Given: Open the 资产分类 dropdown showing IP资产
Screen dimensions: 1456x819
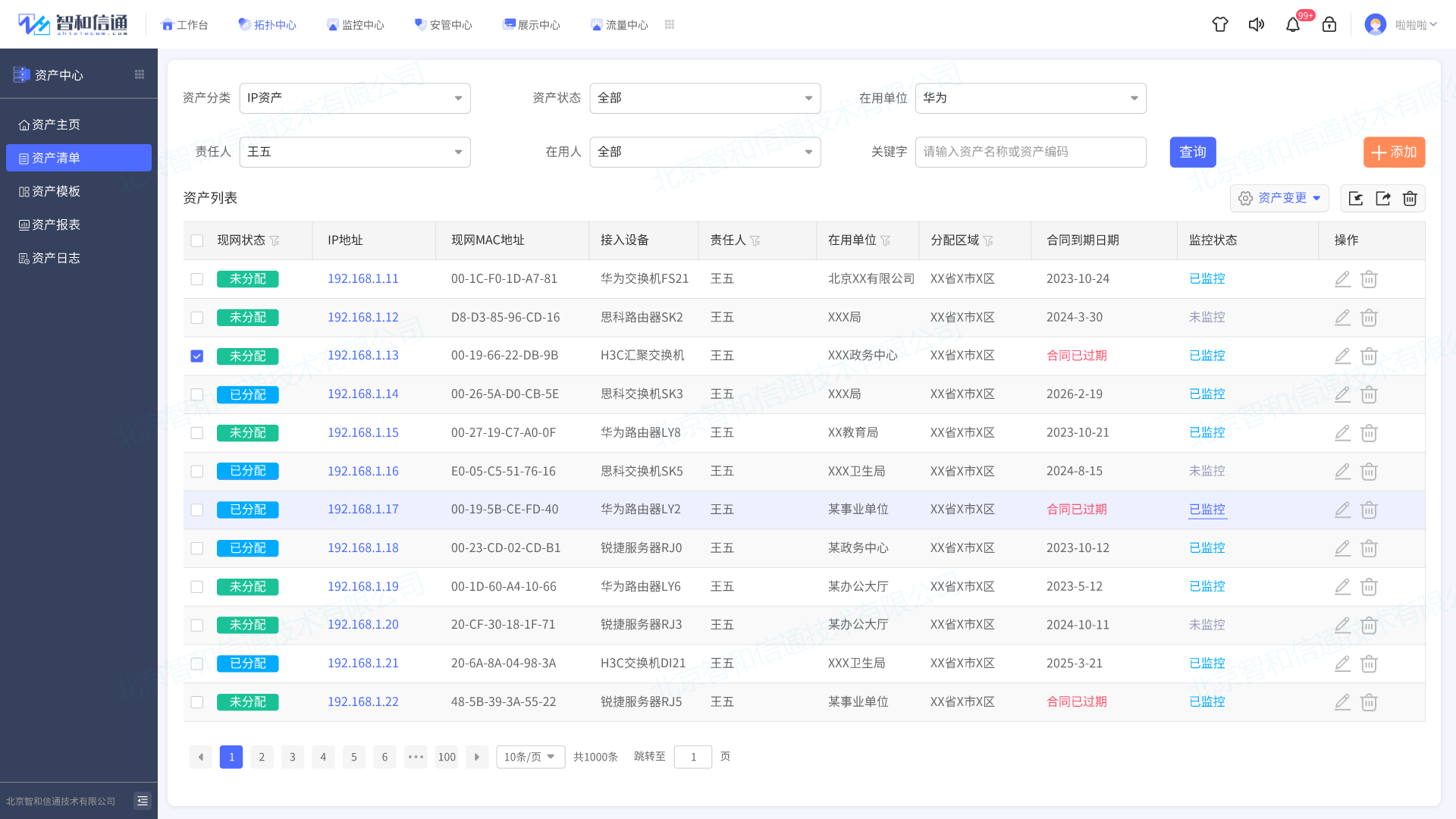Looking at the screenshot, I should pyautogui.click(x=355, y=98).
